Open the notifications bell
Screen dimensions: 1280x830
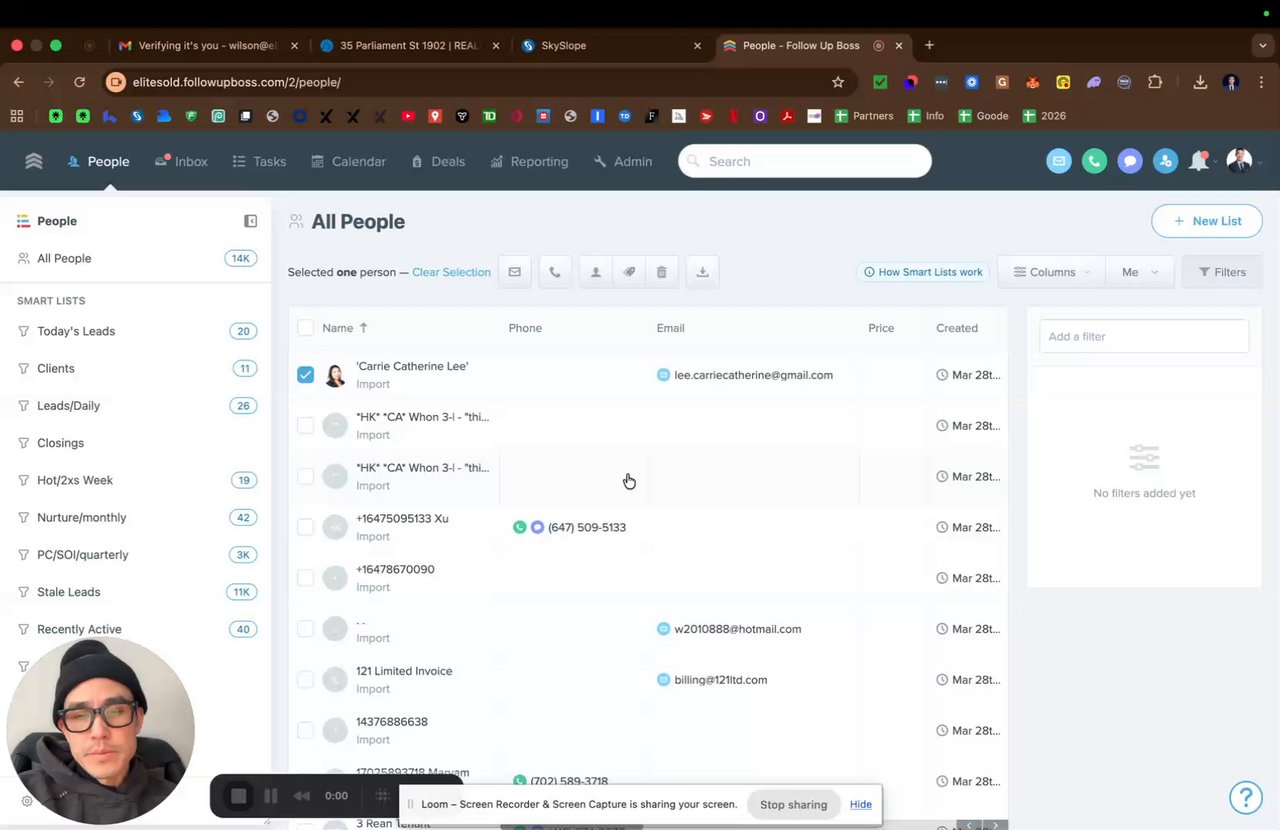tap(1199, 161)
